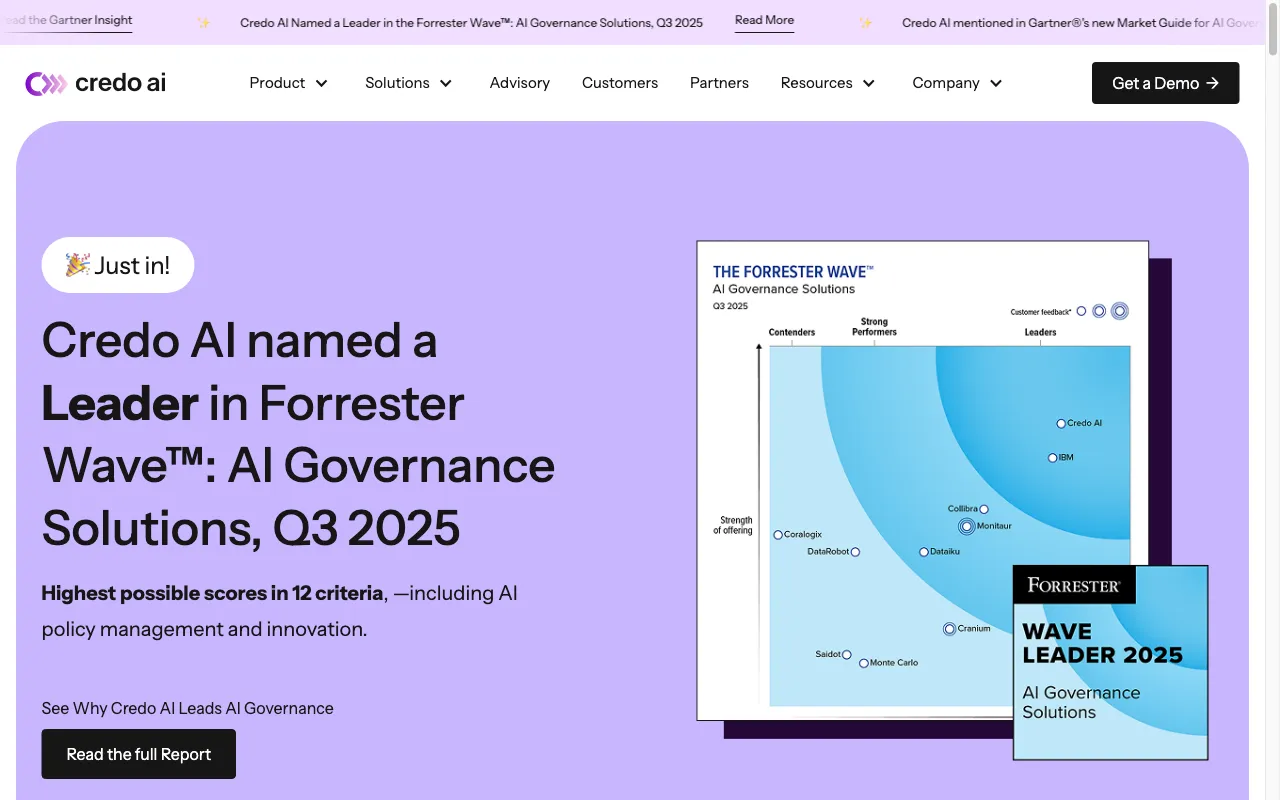This screenshot has height=800, width=1280.
Task: Click the 'Contenders' column heading in chart
Action: point(792,332)
